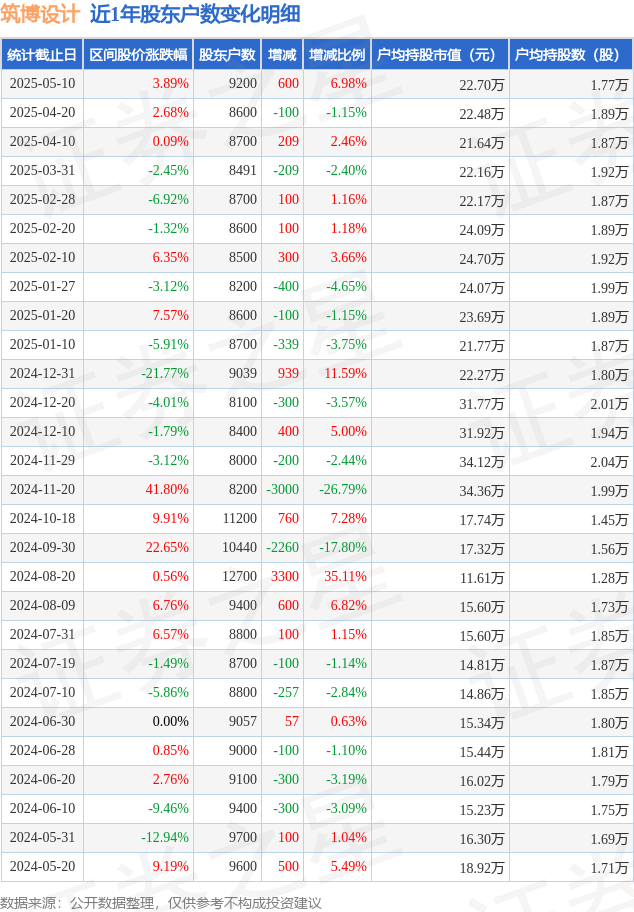Click the 股东户数 column header
The width and height of the screenshot is (634, 912).
coord(227,55)
